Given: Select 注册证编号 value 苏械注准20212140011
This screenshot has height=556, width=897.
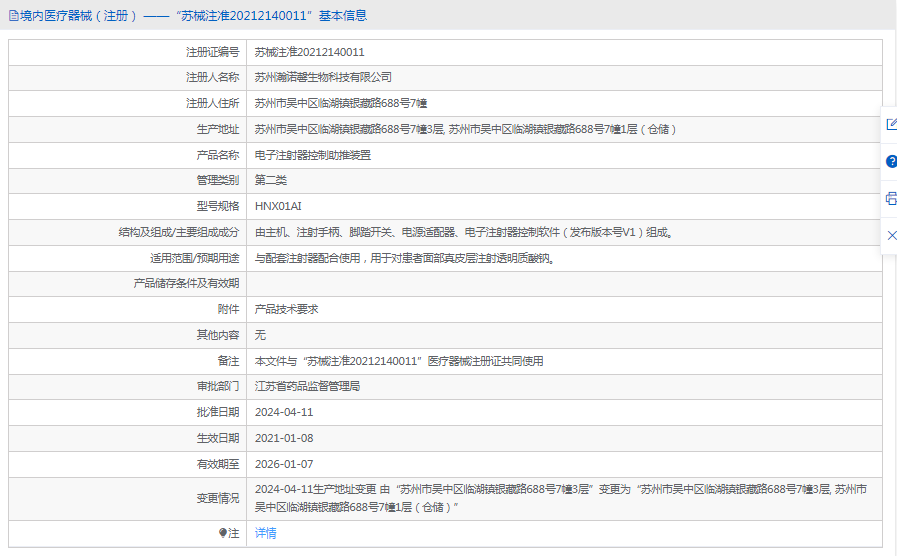Looking at the screenshot, I should (309, 52).
